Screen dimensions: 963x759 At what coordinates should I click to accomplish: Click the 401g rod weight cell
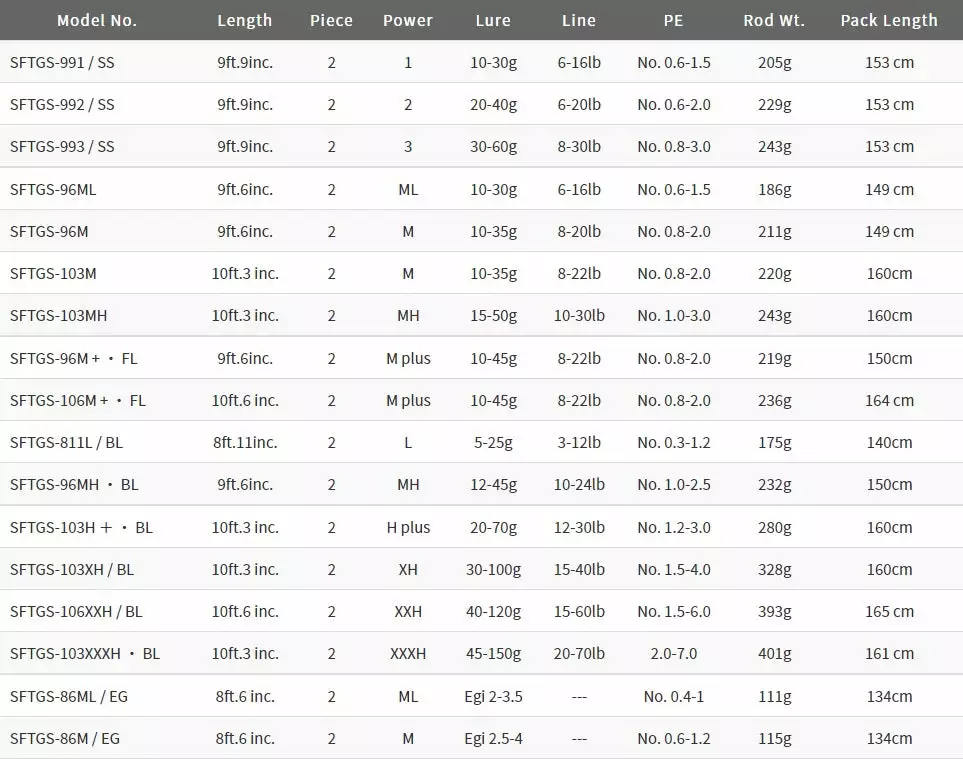pyautogui.click(x=774, y=654)
